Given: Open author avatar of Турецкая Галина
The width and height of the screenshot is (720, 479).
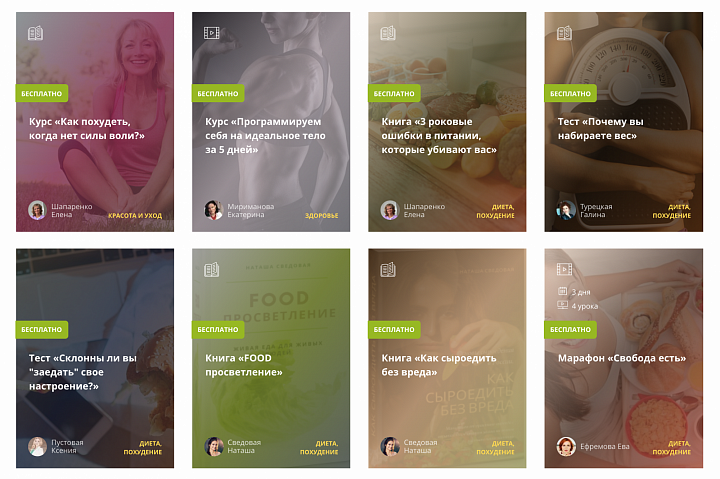Looking at the screenshot, I should pyautogui.click(x=566, y=210).
